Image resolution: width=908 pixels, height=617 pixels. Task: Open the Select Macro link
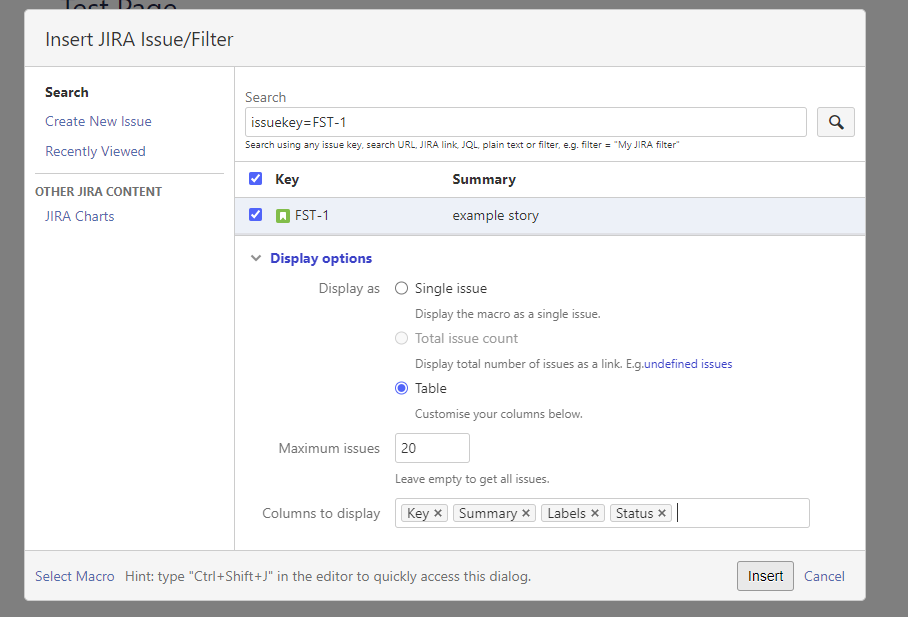pos(75,576)
